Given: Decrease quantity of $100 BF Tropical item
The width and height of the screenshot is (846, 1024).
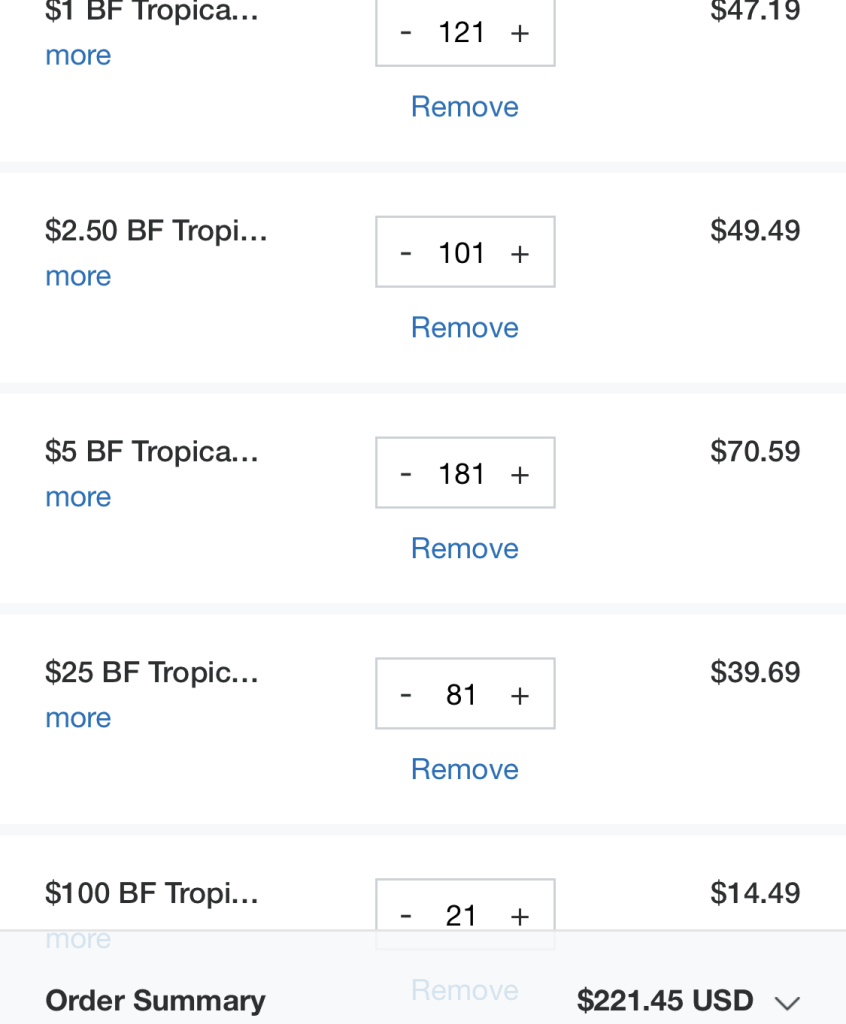Looking at the screenshot, I should pyautogui.click(x=406, y=915).
